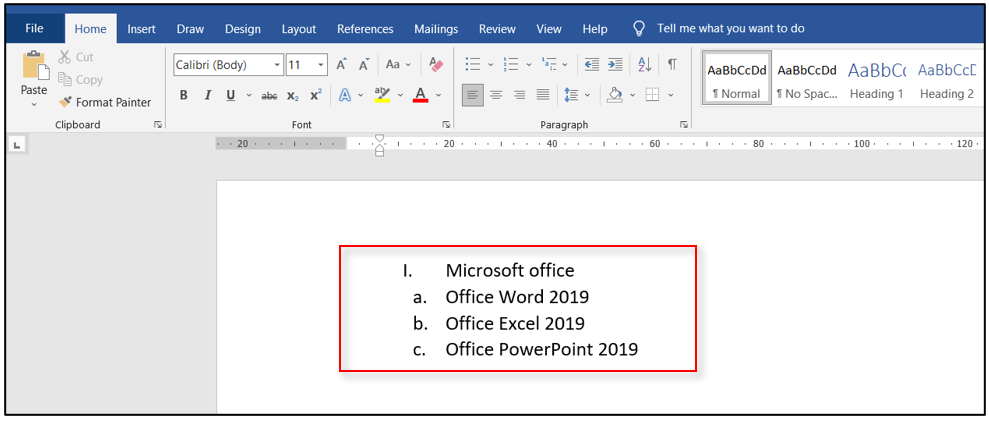Apply the Heading 1 style
This screenshot has width=989, height=423.
[877, 78]
